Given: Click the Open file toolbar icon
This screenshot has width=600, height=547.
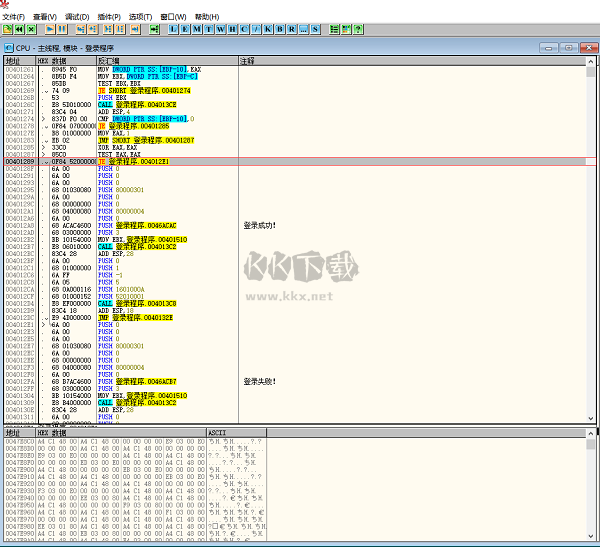Looking at the screenshot, I should pyautogui.click(x=9, y=30).
